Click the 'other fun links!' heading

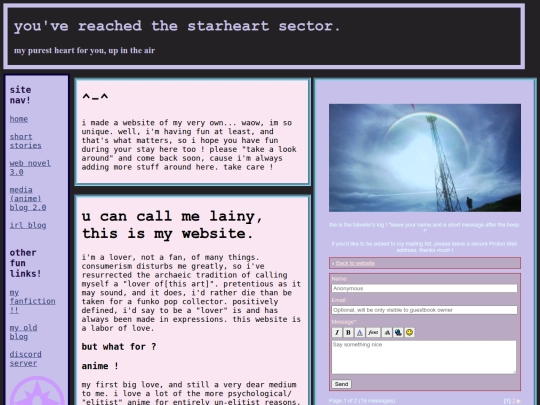(x=25, y=263)
